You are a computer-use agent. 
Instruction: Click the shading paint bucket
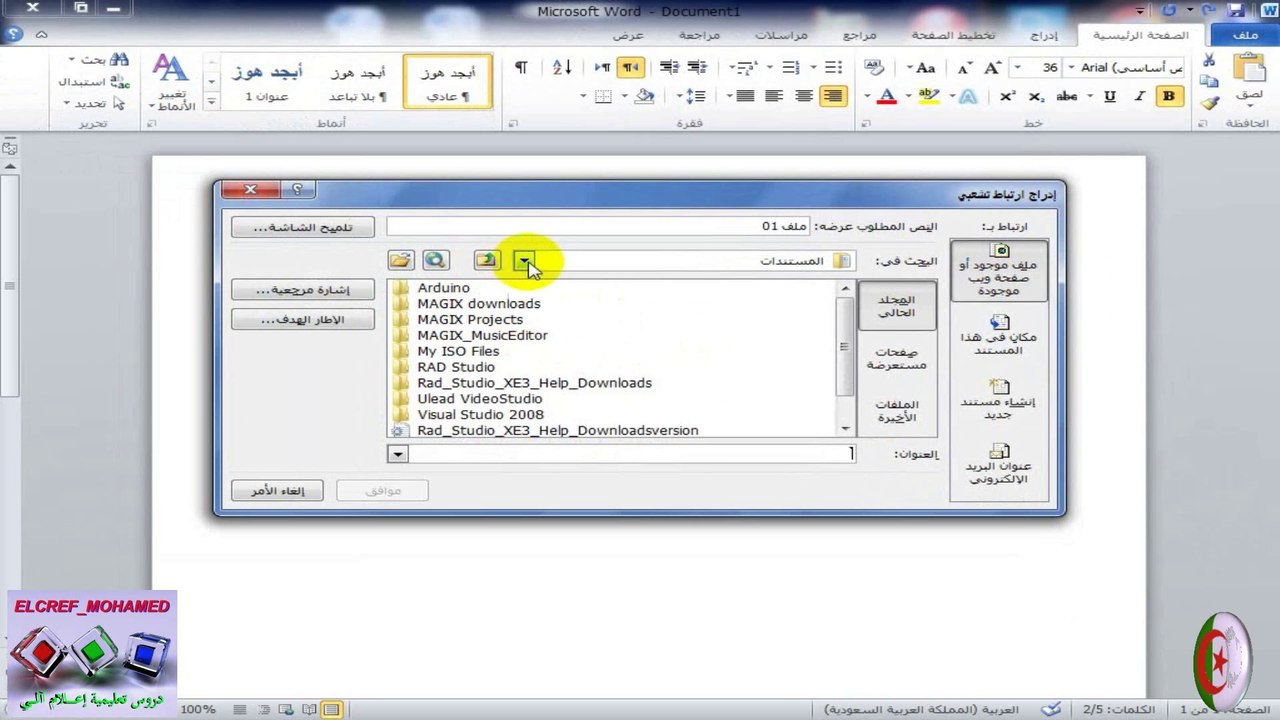(x=645, y=97)
